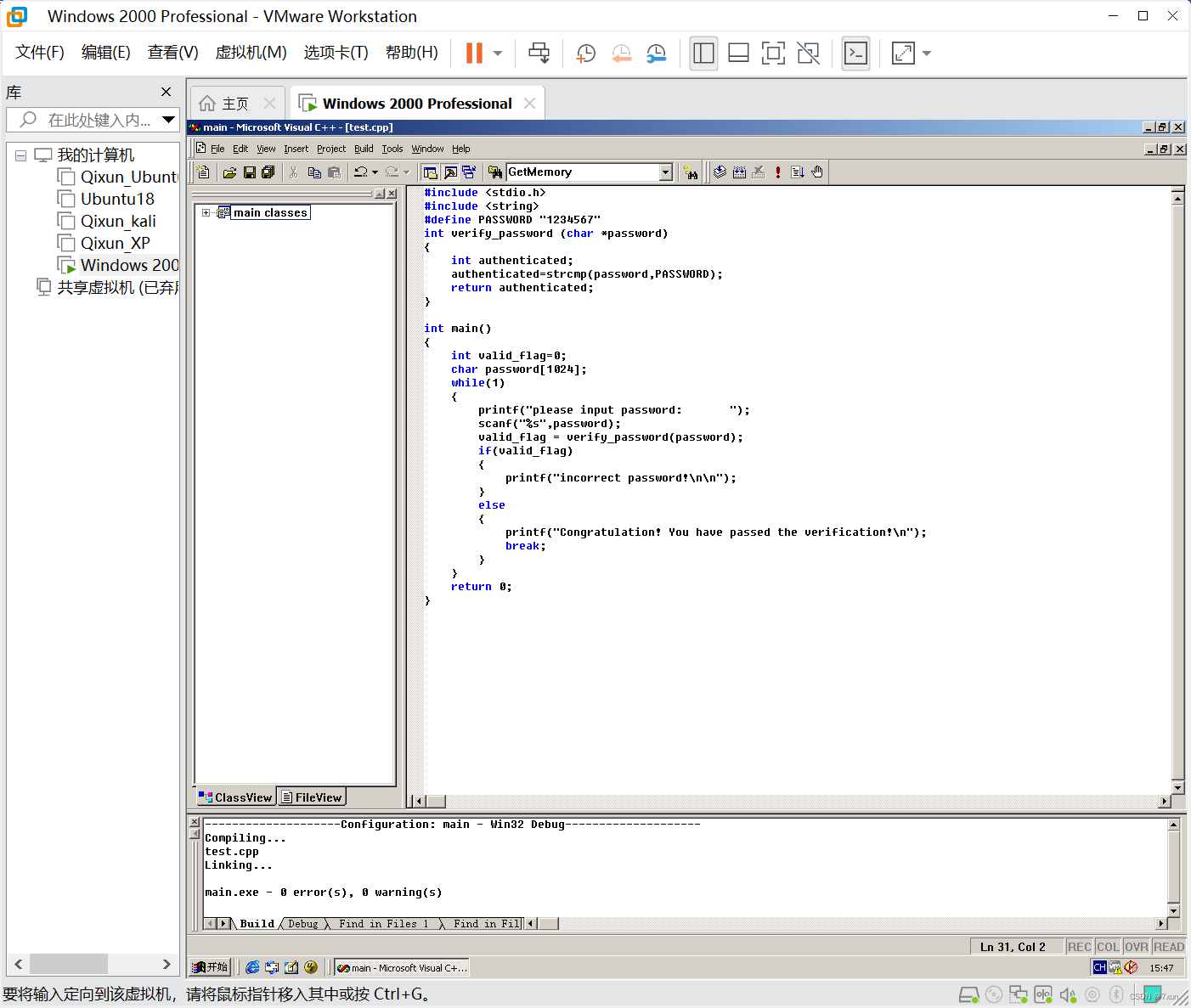Click the Redo arrow icon

392,172
